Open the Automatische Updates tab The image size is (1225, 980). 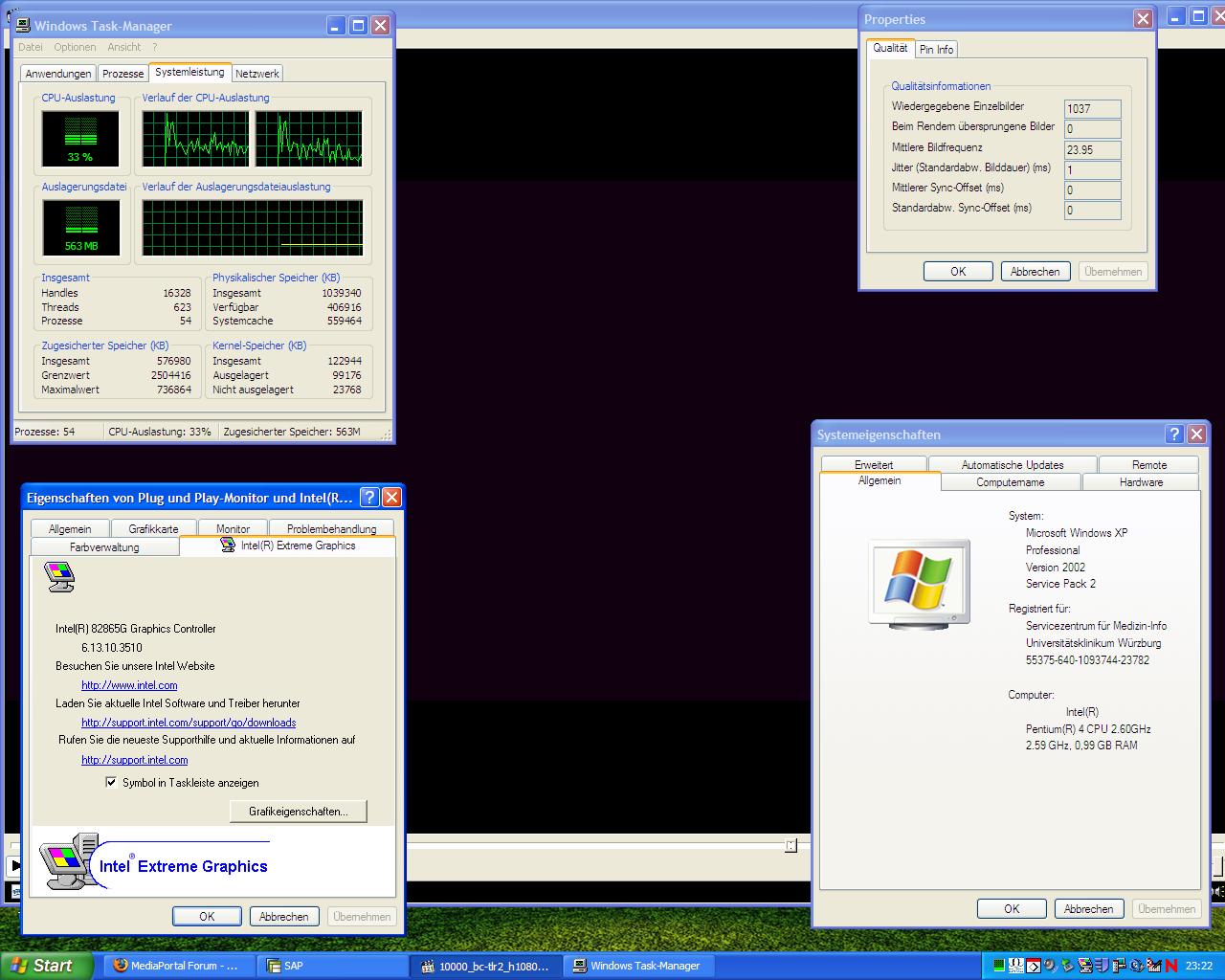point(1013,465)
